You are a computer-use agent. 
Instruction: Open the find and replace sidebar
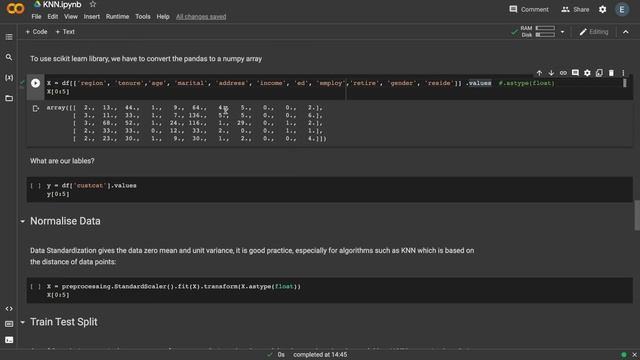pos(9,57)
